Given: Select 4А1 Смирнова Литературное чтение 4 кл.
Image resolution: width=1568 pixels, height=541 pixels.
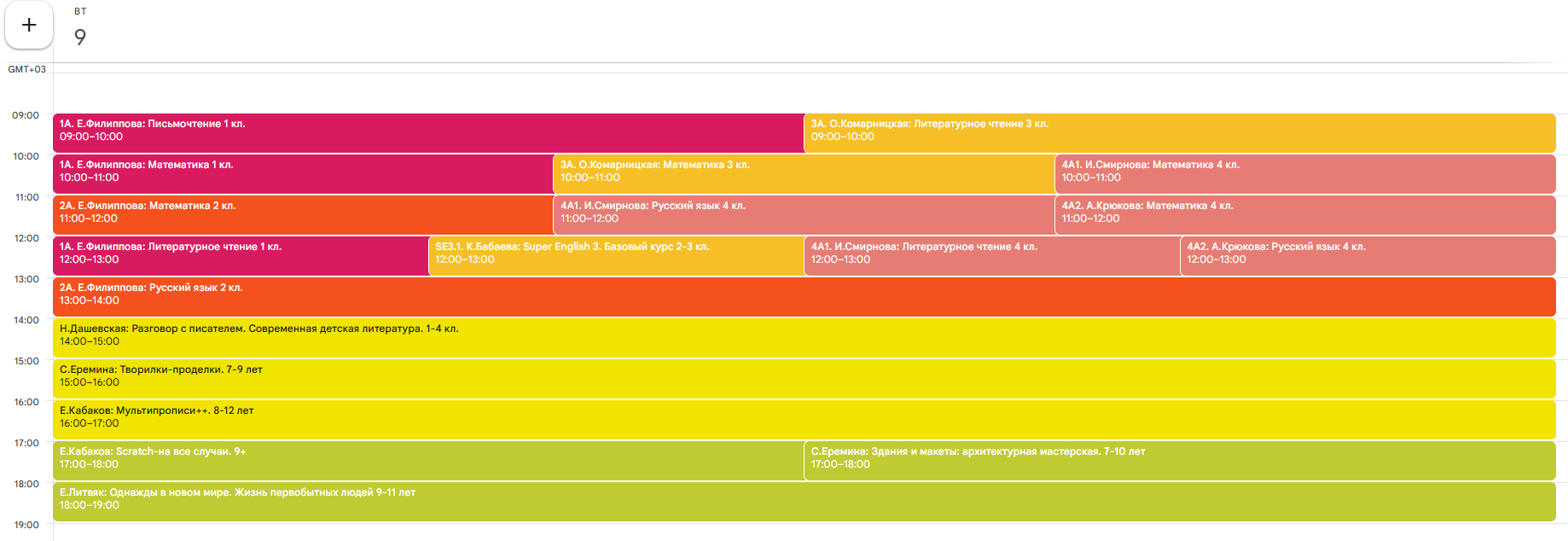Looking at the screenshot, I should pos(991,256).
